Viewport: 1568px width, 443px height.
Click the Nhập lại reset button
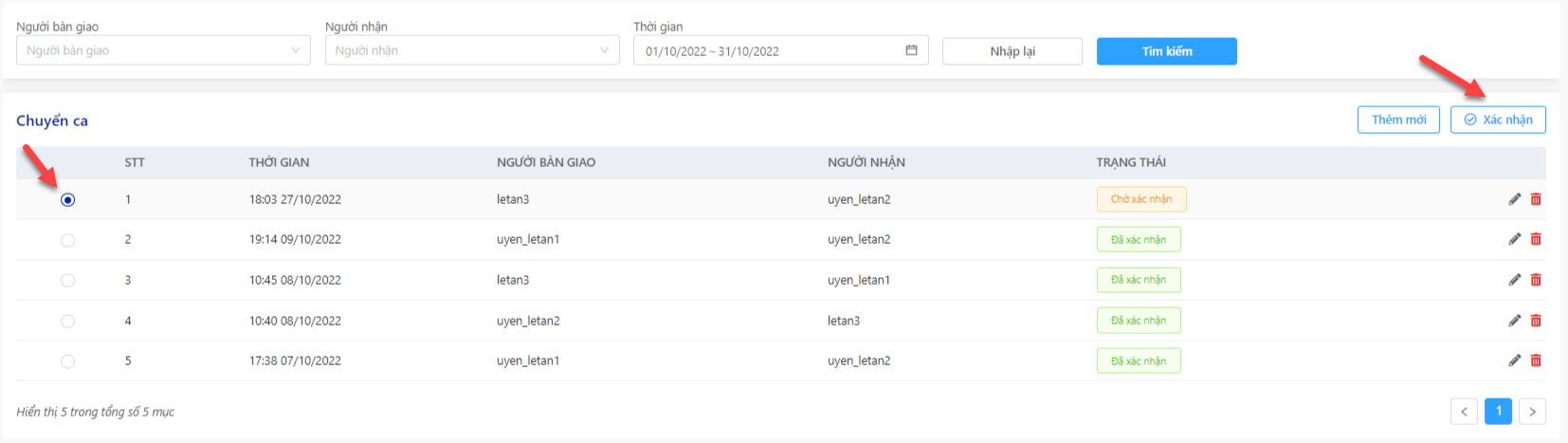(x=1012, y=51)
